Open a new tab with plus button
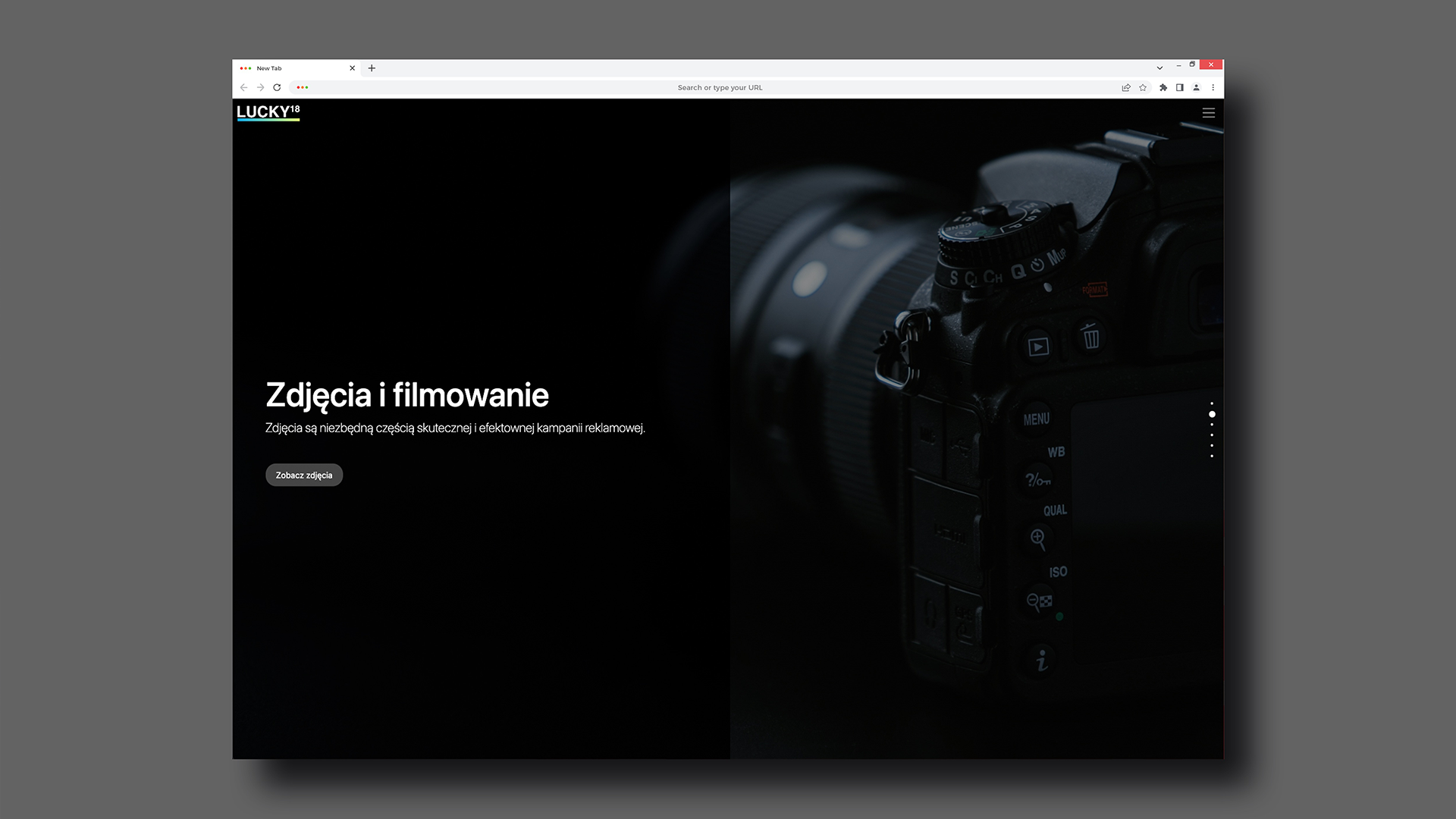The height and width of the screenshot is (819, 1456). click(372, 68)
